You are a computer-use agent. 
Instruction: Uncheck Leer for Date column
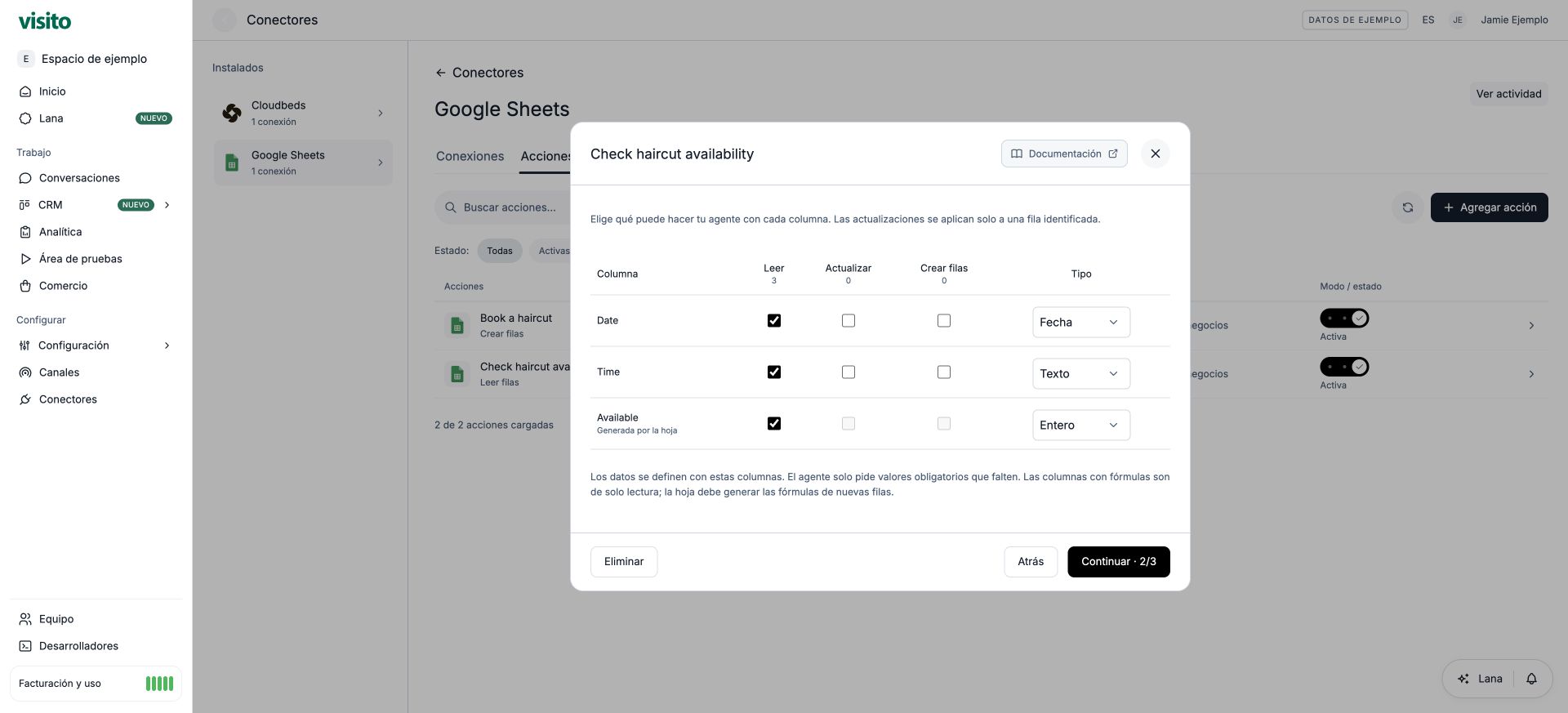coord(774,320)
